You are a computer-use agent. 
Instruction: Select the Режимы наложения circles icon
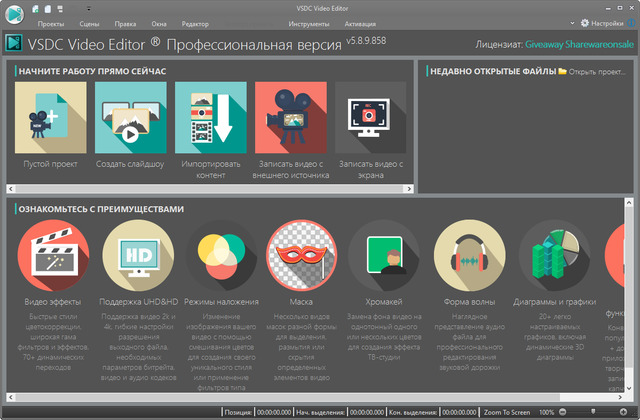[220, 256]
